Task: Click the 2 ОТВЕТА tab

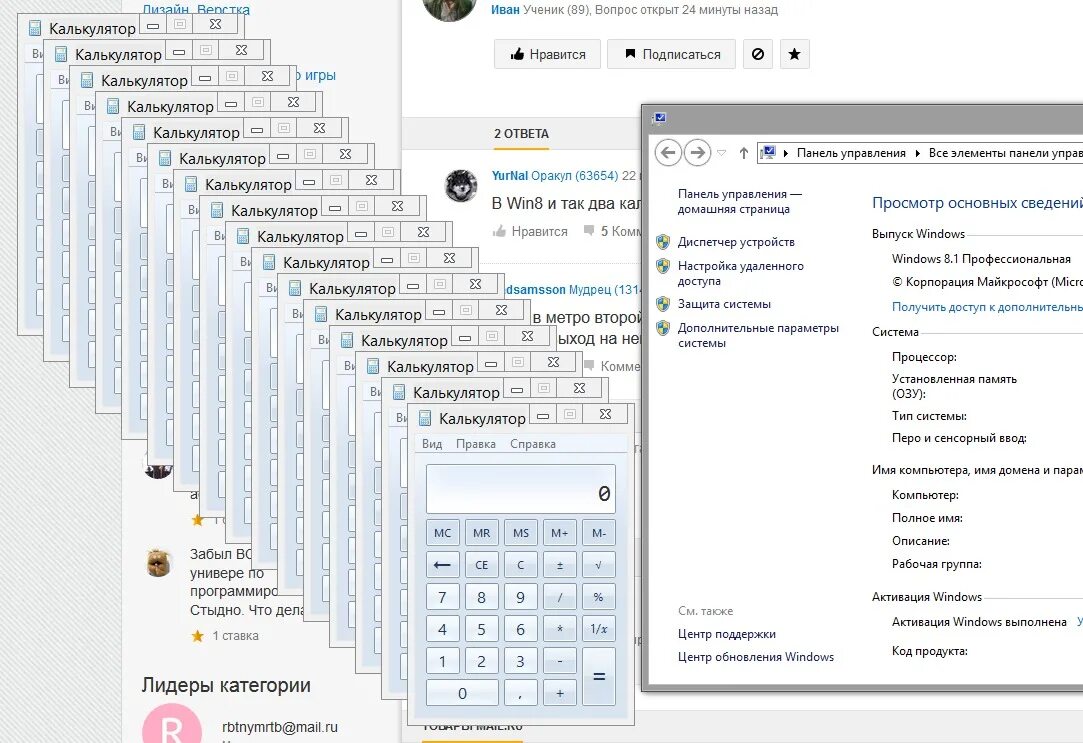Action: tap(521, 133)
